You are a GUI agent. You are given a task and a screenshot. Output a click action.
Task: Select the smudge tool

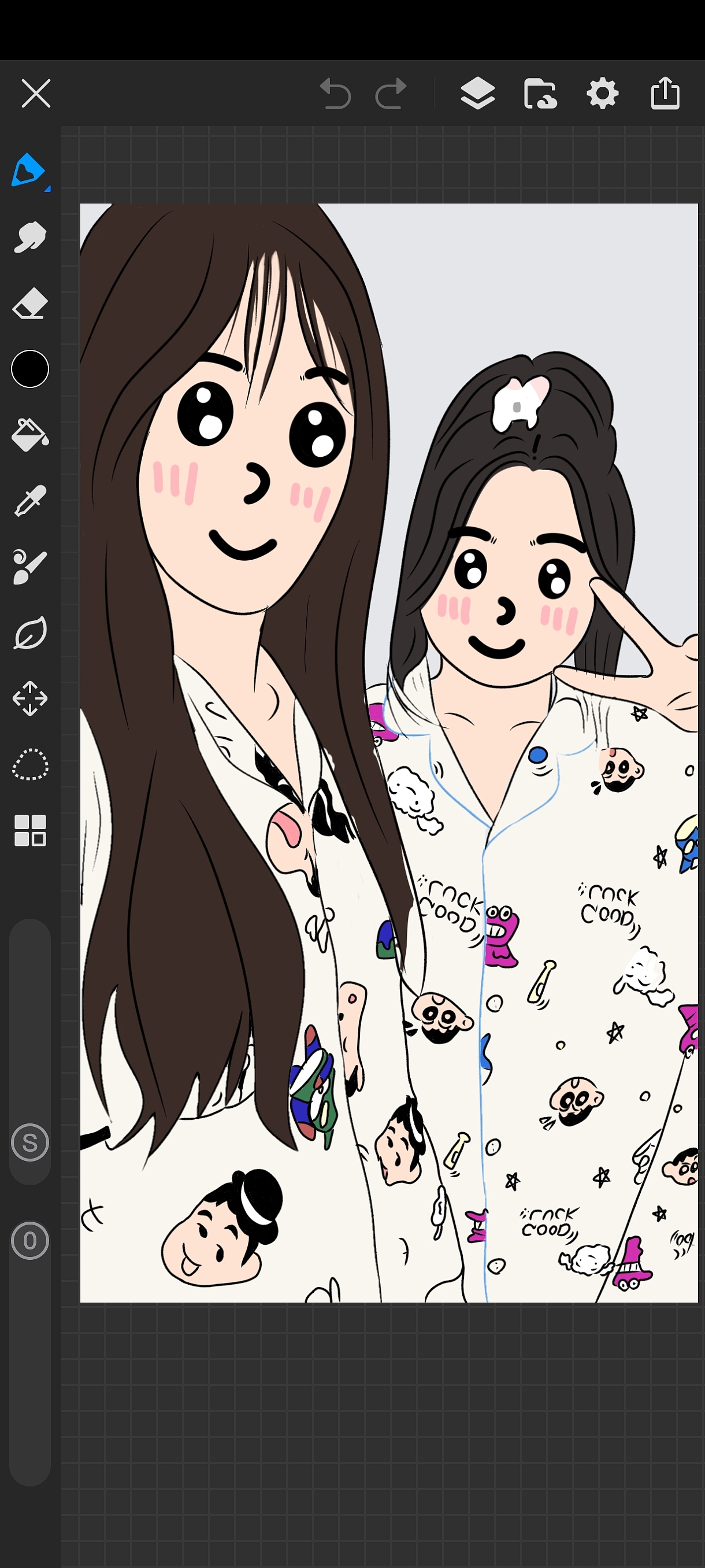[30, 237]
